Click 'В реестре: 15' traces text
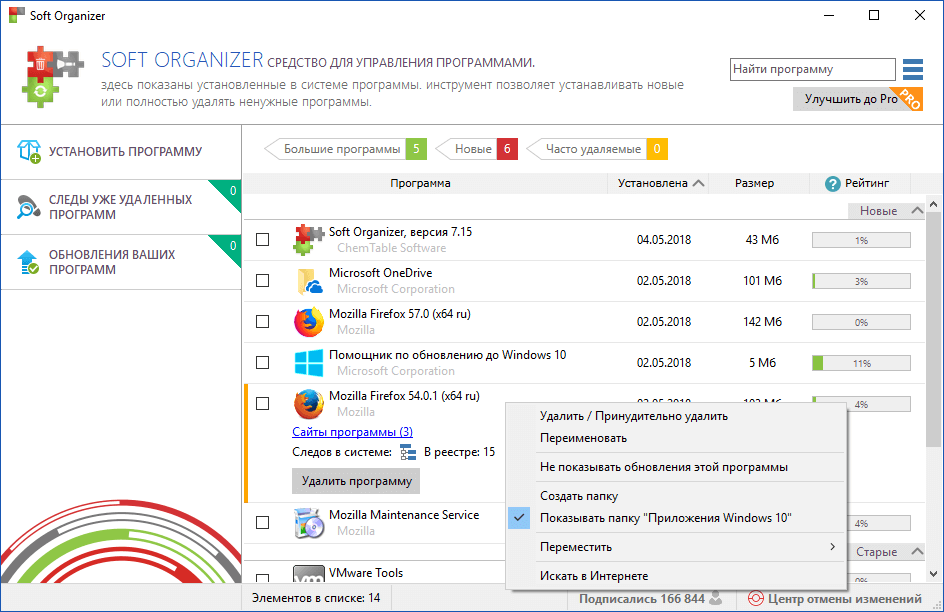944x612 pixels. (459, 452)
